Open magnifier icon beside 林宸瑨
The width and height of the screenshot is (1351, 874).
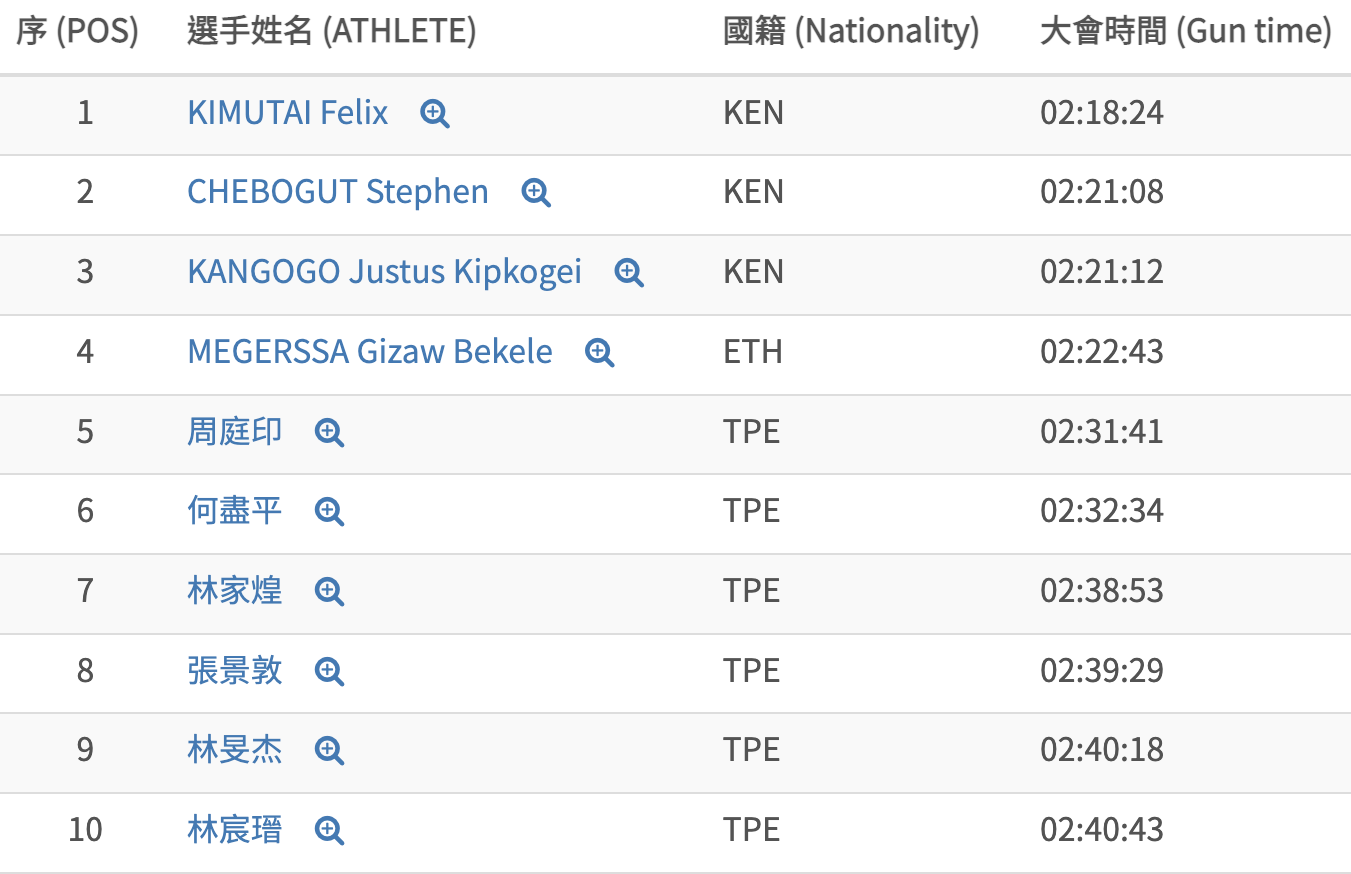(x=329, y=830)
